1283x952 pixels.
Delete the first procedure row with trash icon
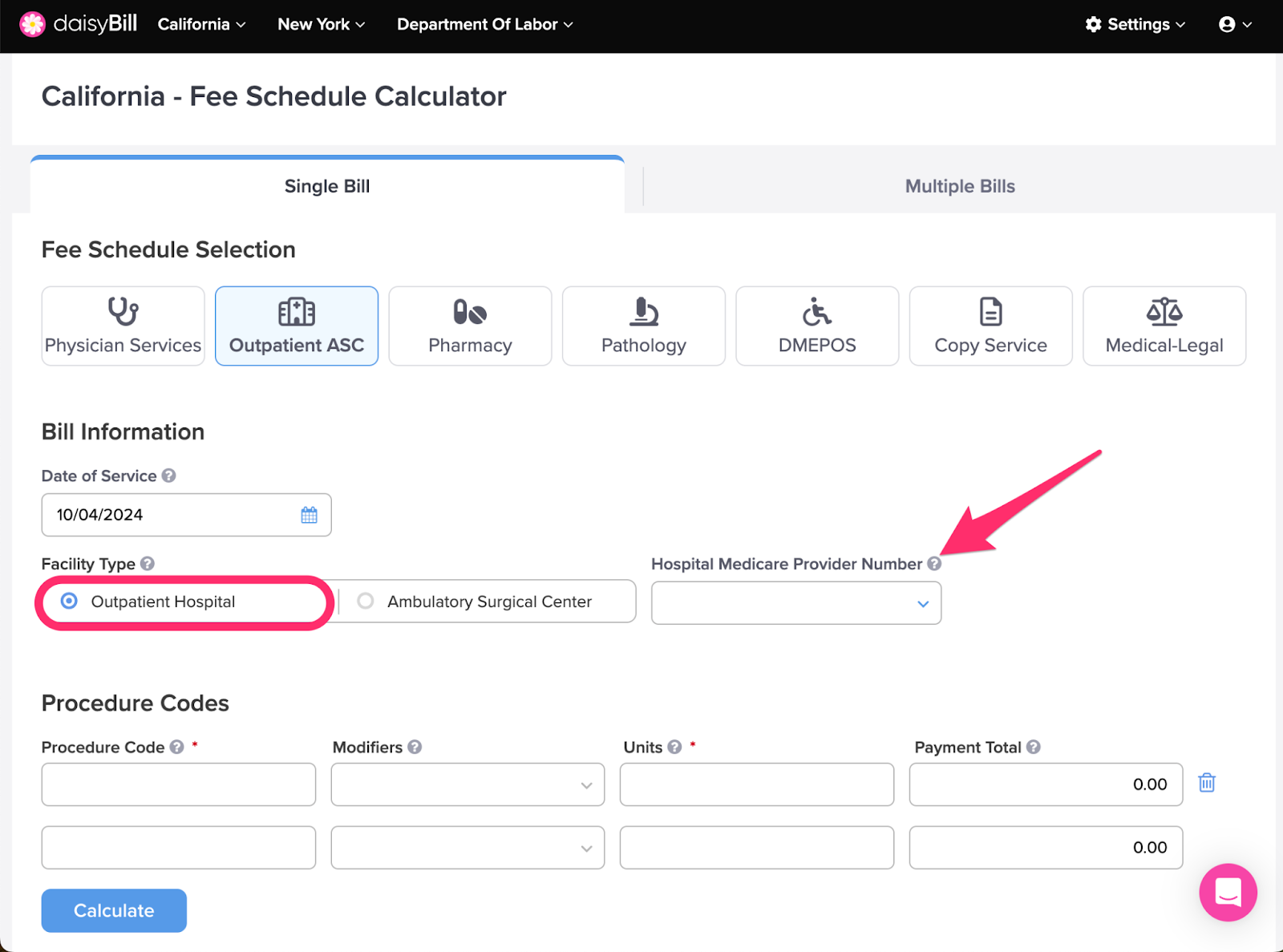pos(1207,783)
